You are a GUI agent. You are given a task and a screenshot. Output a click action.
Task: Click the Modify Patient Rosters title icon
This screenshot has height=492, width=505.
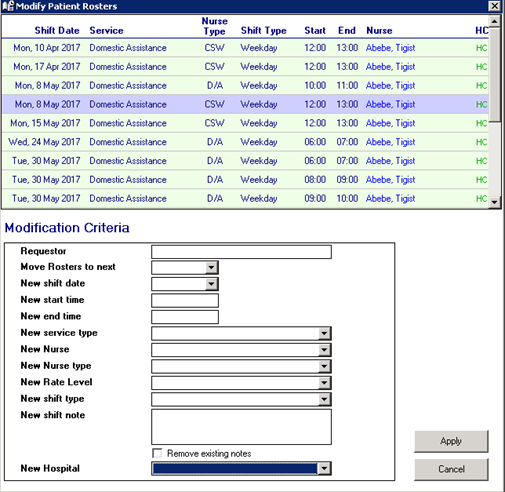click(x=8, y=6)
